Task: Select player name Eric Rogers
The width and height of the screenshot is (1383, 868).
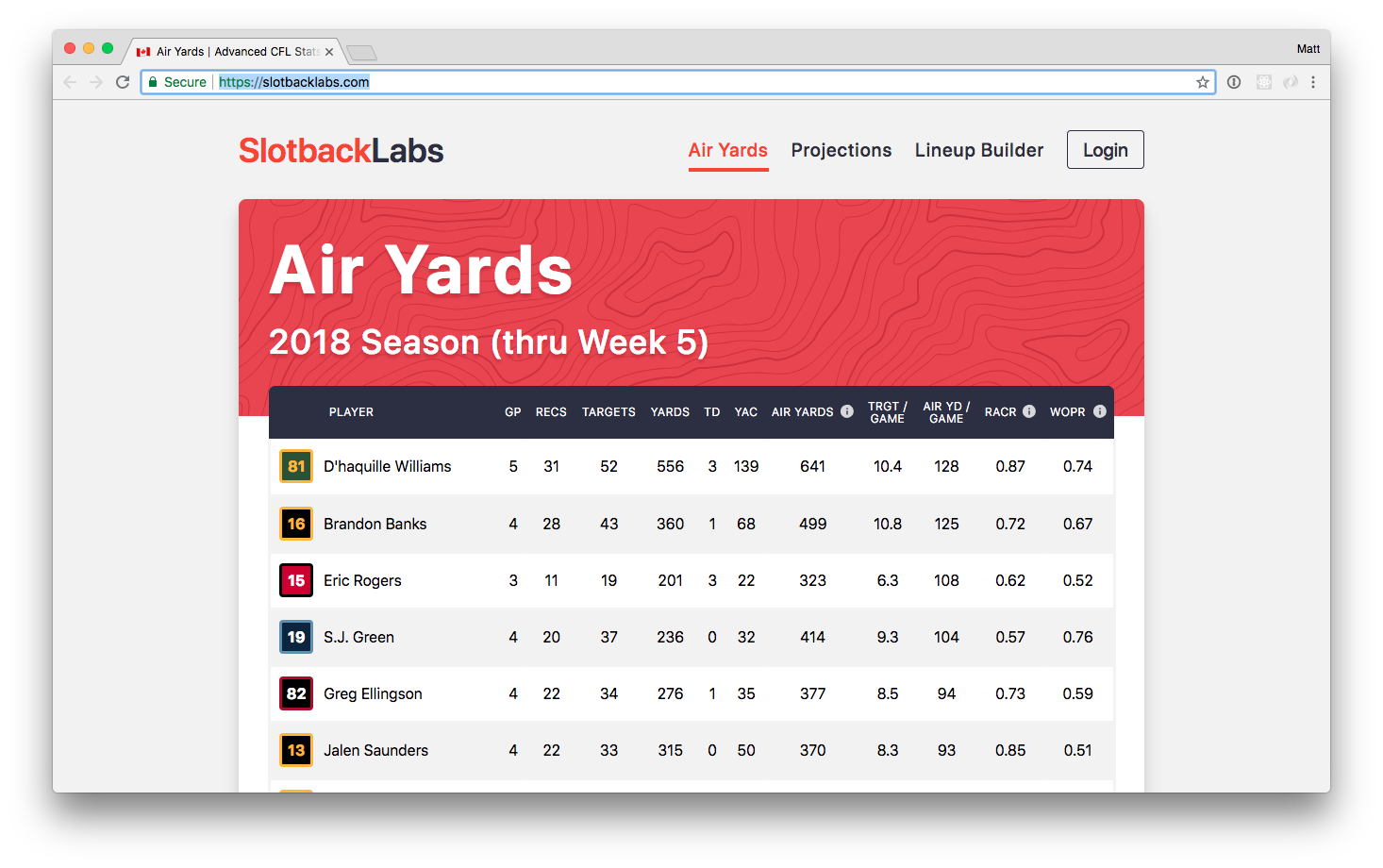Action: (362, 580)
